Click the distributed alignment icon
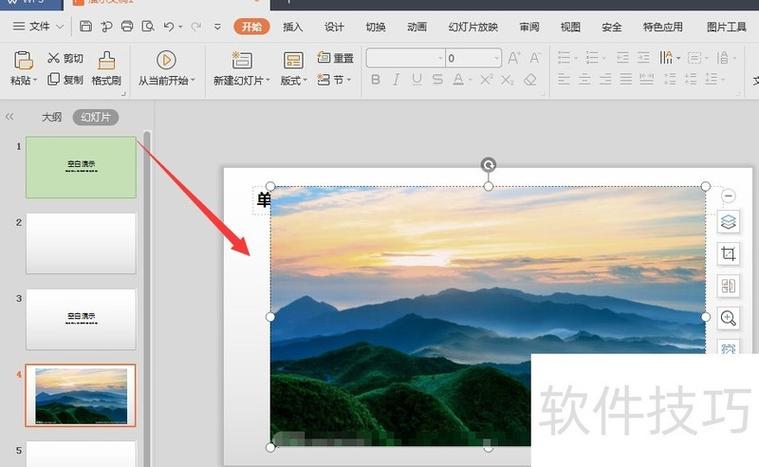759x467 pixels. 647,79
